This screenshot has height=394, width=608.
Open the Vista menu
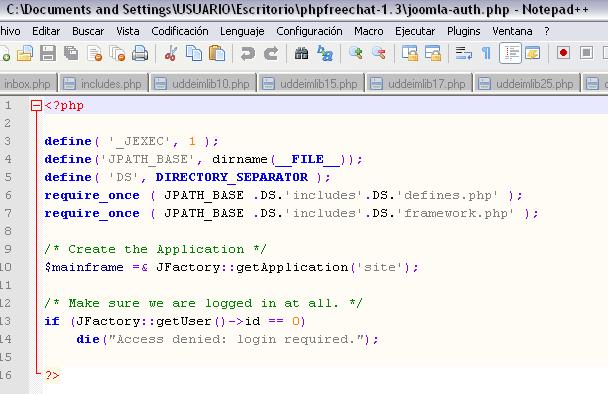(x=128, y=31)
